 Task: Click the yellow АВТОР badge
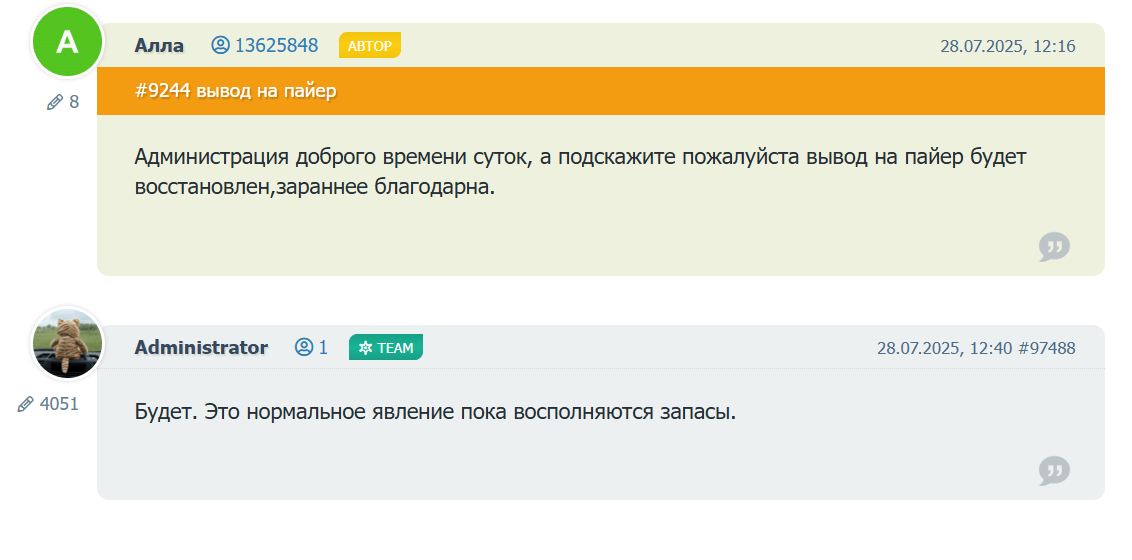point(370,45)
